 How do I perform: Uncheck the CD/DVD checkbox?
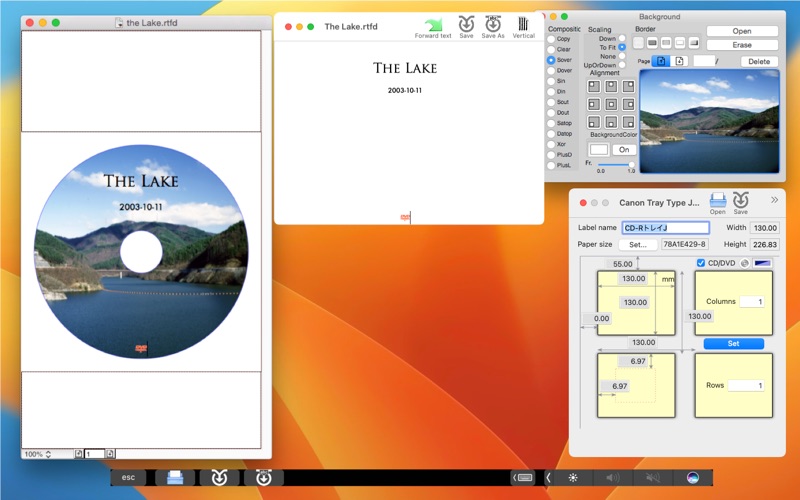click(x=701, y=263)
